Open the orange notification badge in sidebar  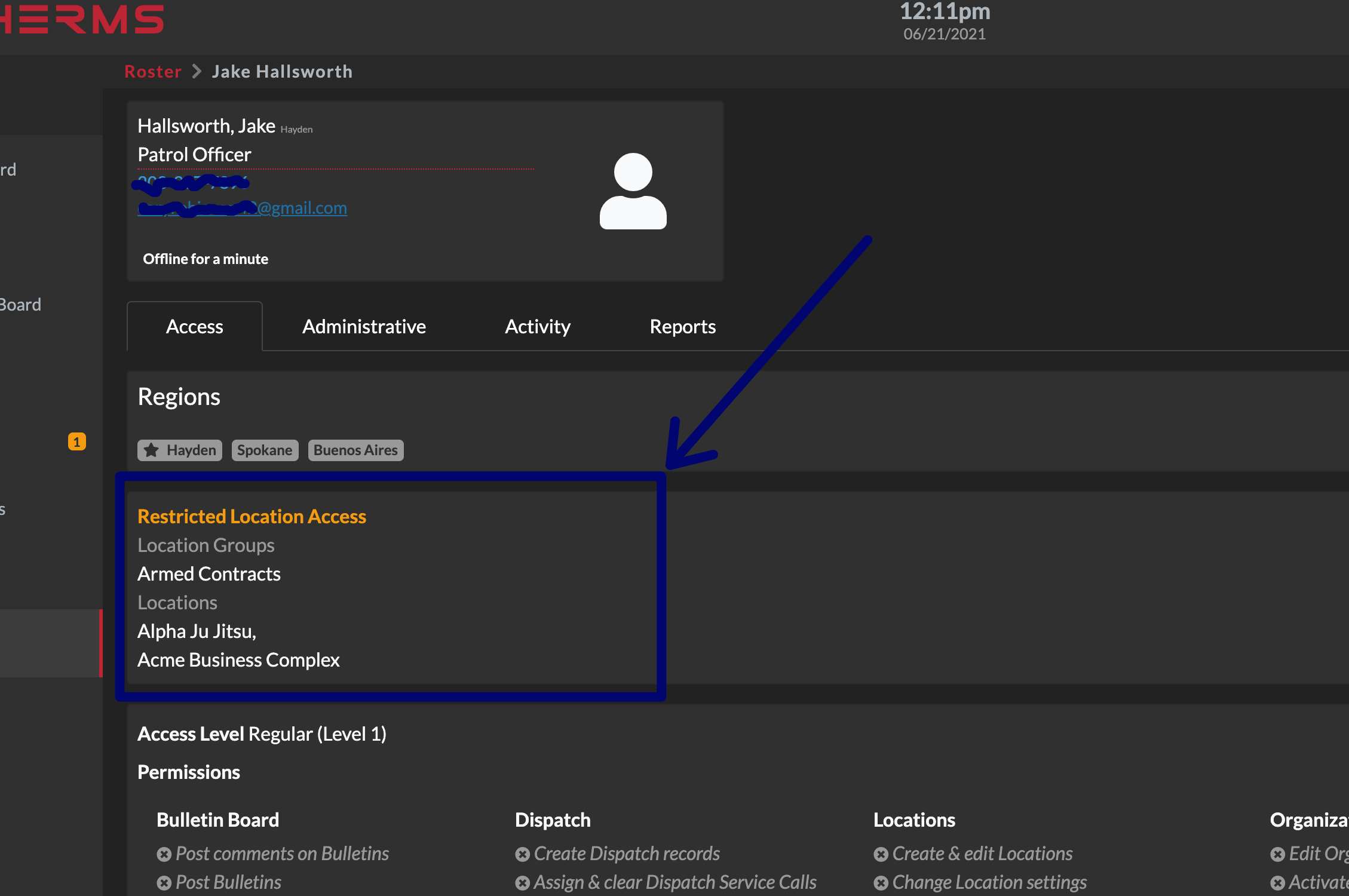click(x=76, y=442)
